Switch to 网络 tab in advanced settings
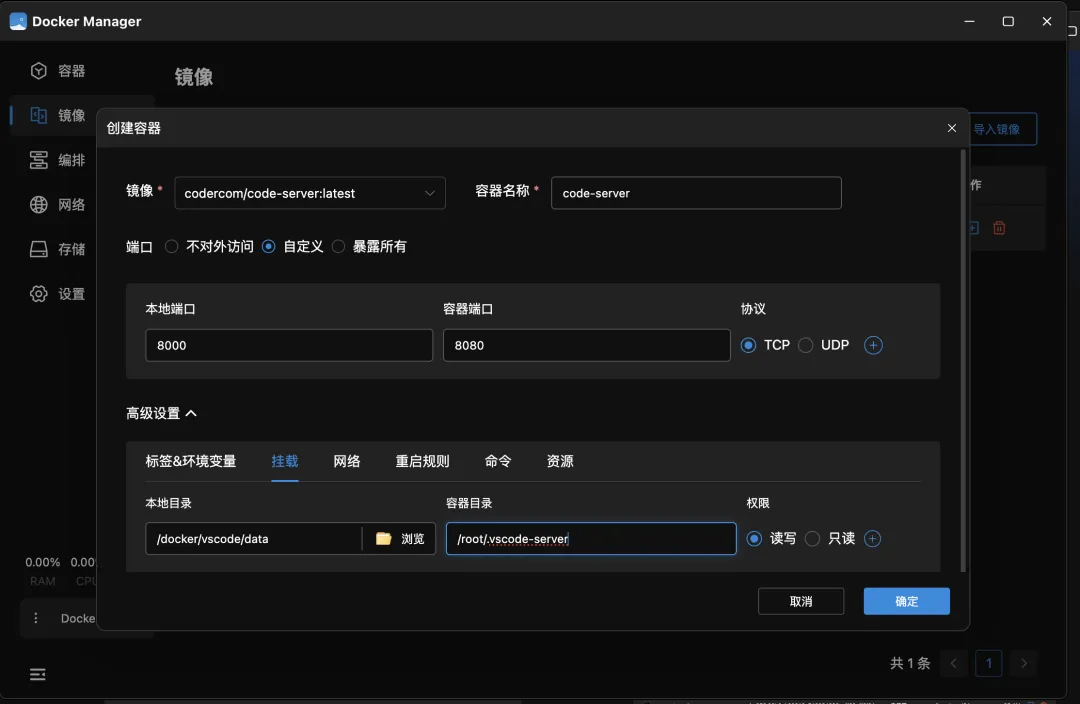The image size is (1080, 704). [346, 462]
